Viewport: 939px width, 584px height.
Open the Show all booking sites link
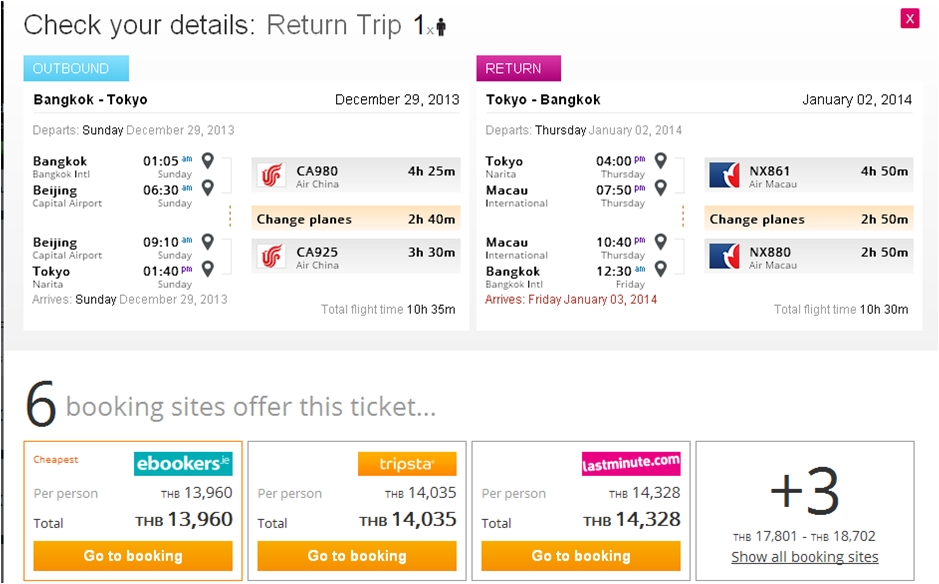point(804,557)
